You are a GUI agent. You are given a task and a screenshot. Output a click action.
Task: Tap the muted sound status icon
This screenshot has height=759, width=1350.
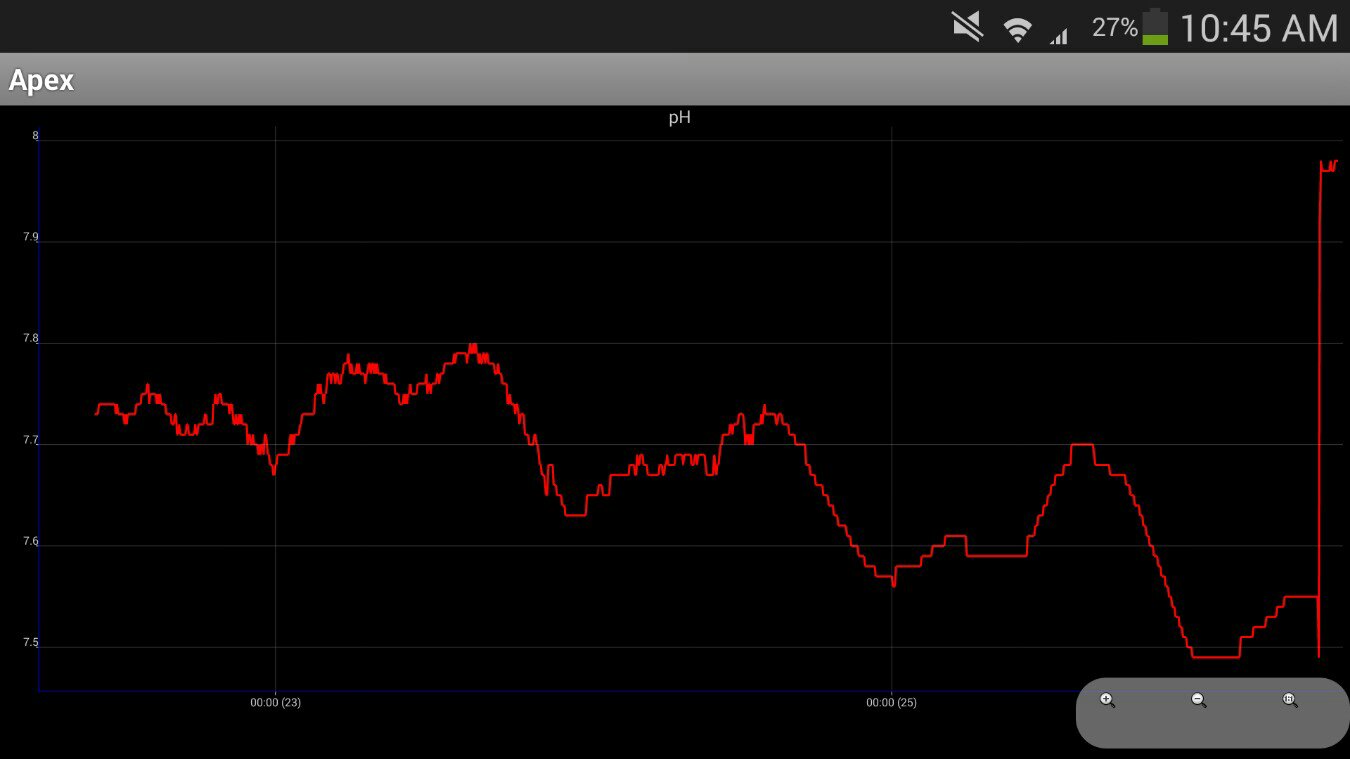pos(967,28)
